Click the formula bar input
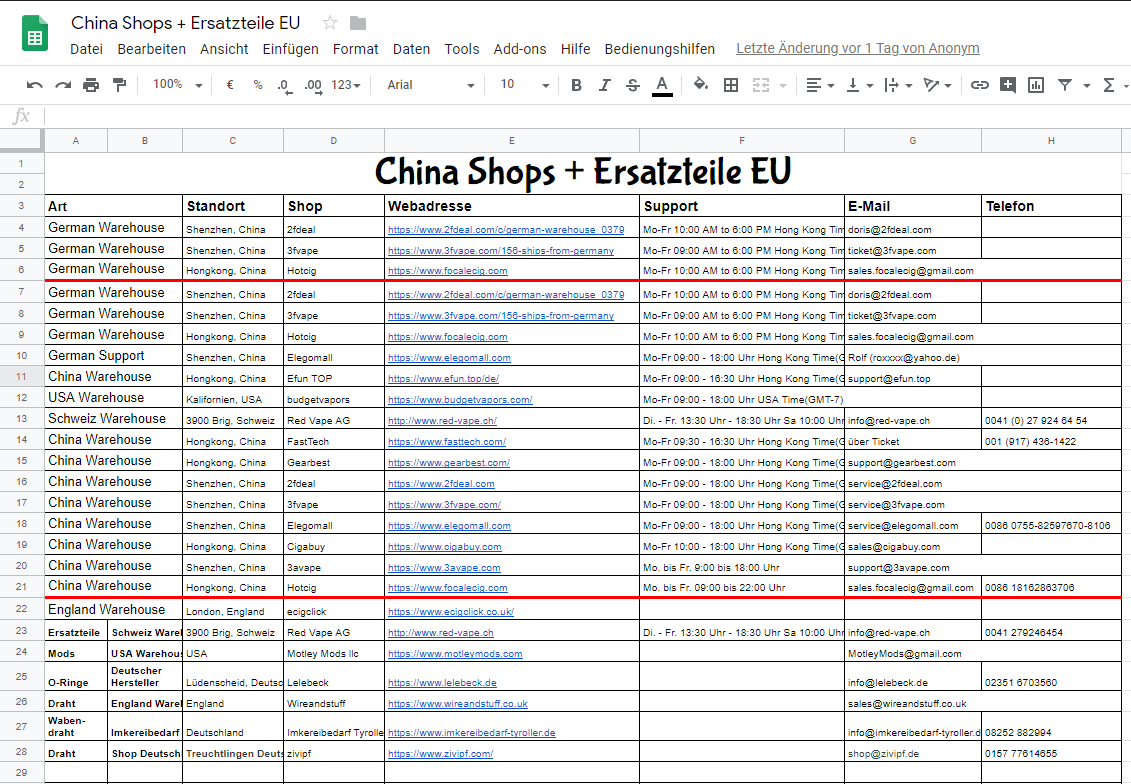The image size is (1131, 784). pyautogui.click(x=586, y=116)
